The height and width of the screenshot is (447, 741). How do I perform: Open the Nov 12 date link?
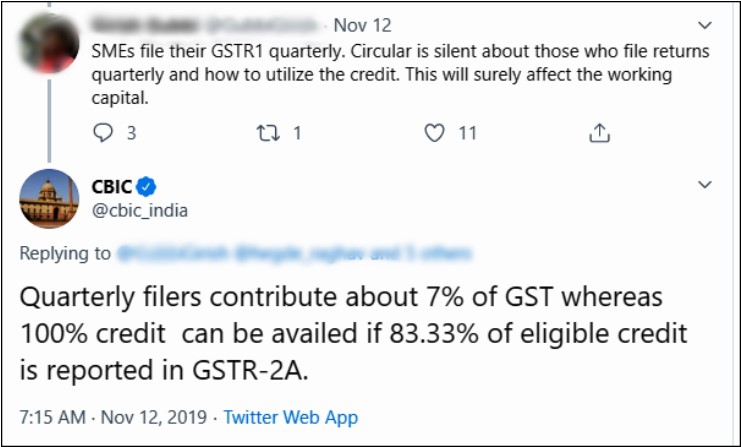coord(362,26)
